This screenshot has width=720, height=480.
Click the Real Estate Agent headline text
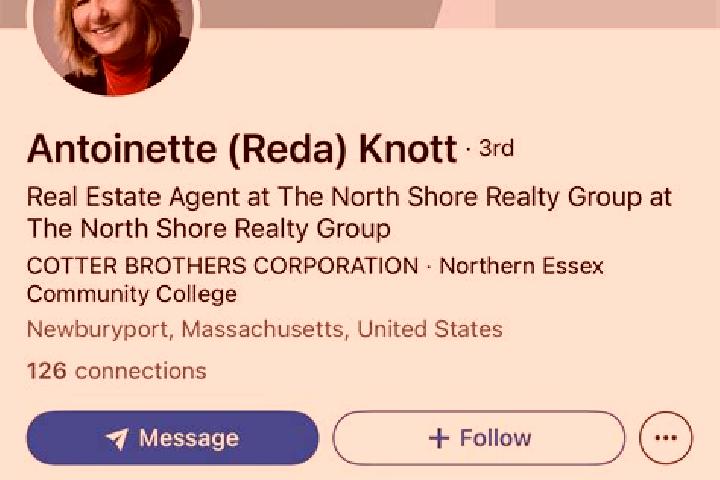(x=349, y=198)
